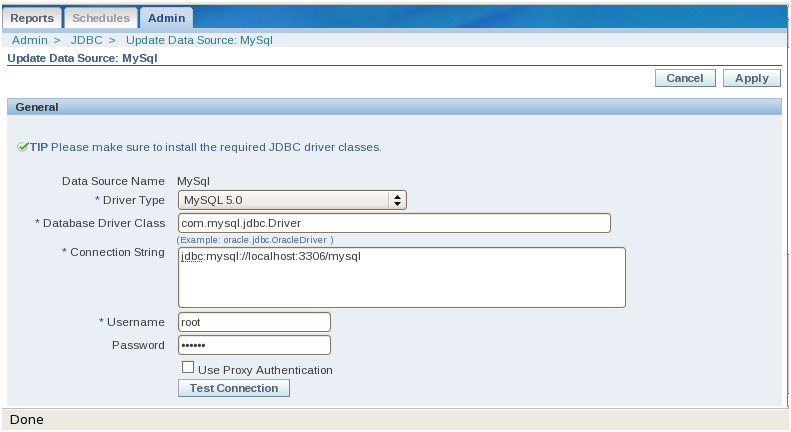Apply the data source changes

(x=751, y=78)
